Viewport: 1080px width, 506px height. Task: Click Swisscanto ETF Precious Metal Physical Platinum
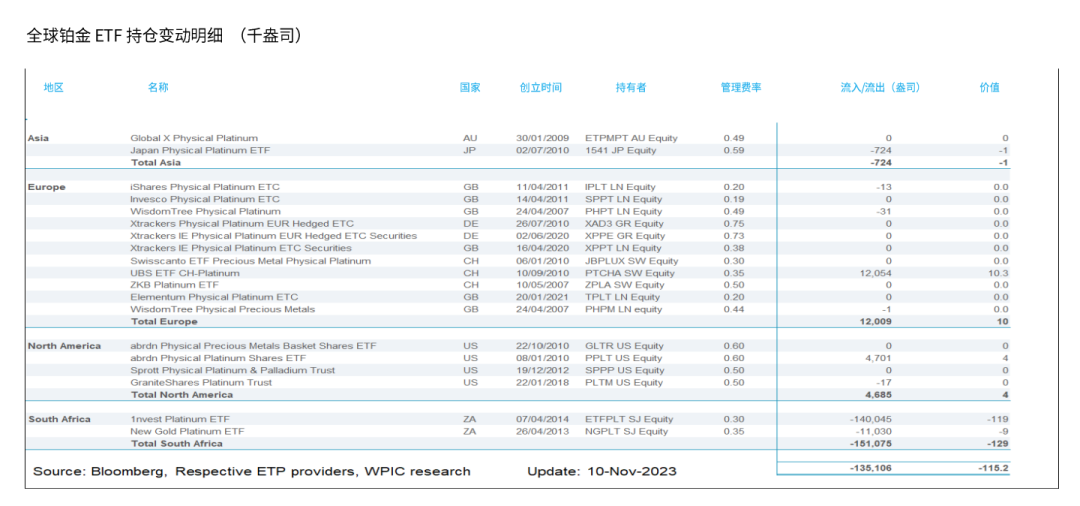(x=251, y=261)
